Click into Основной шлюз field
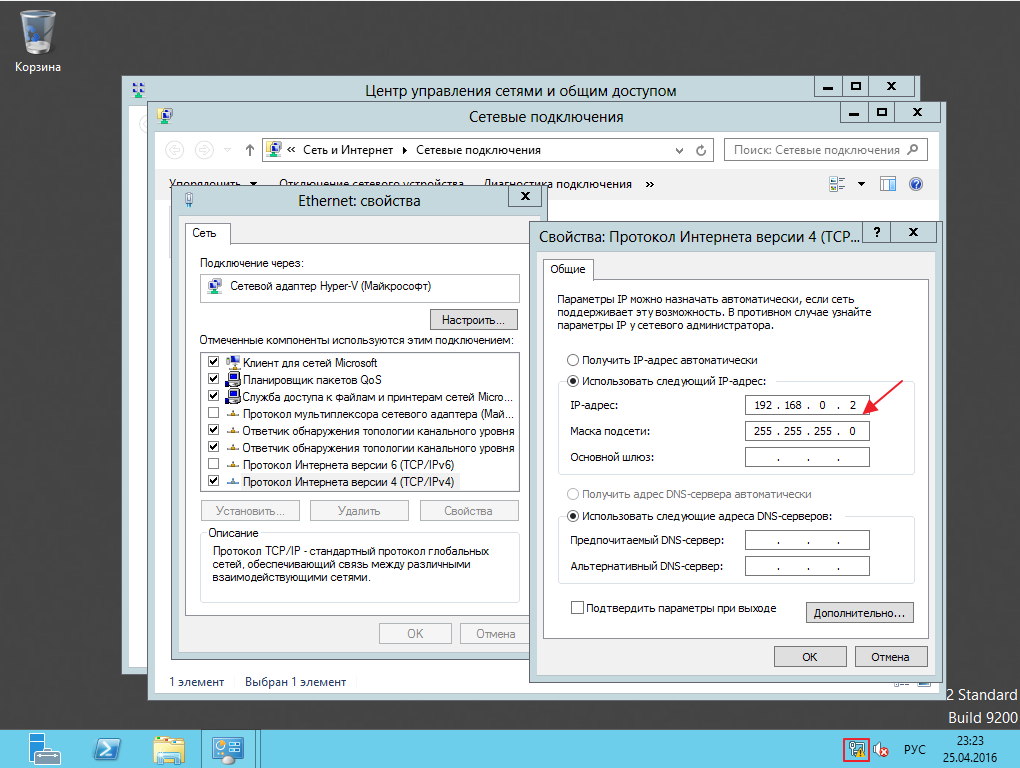The height and width of the screenshot is (768, 1020). (807, 457)
